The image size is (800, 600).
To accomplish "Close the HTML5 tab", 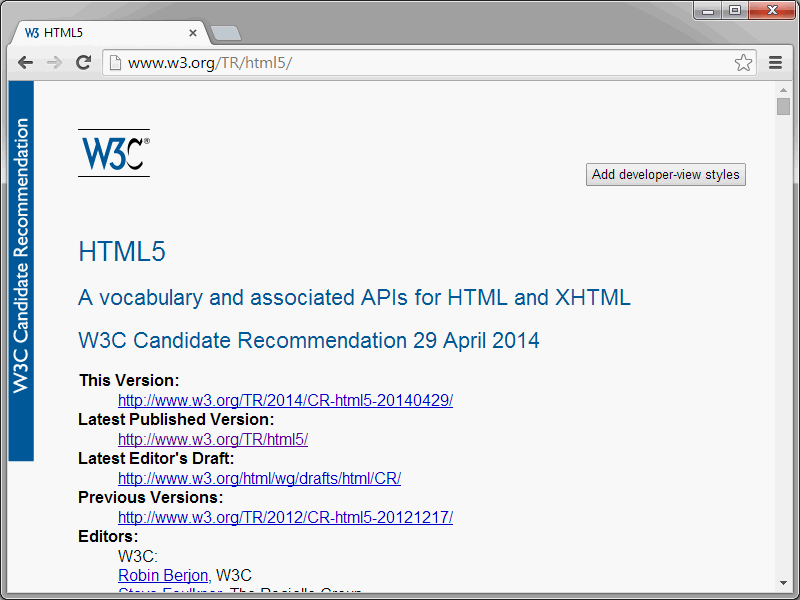I will [x=193, y=33].
